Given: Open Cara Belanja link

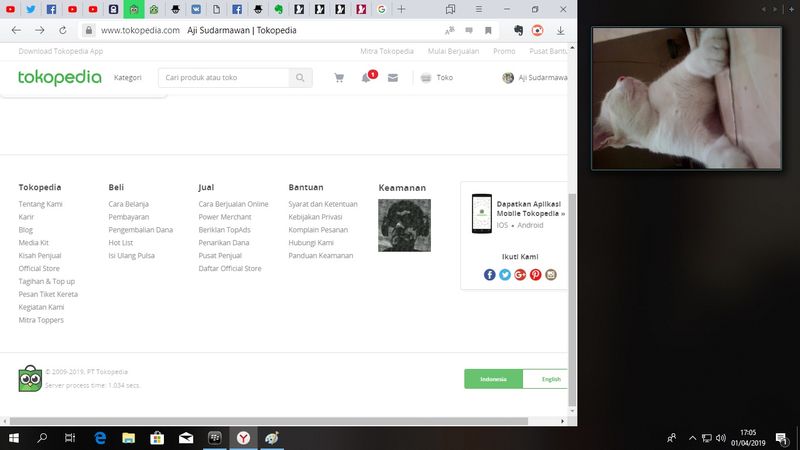Looking at the screenshot, I should (128, 204).
